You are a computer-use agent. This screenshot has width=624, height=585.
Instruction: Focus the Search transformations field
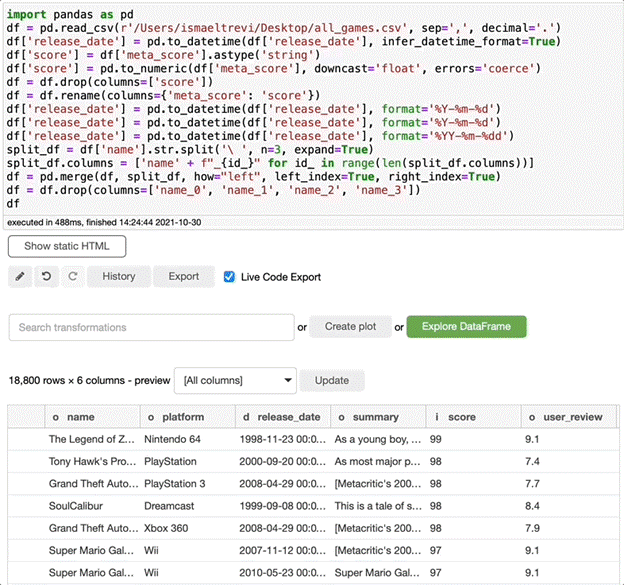(150, 327)
